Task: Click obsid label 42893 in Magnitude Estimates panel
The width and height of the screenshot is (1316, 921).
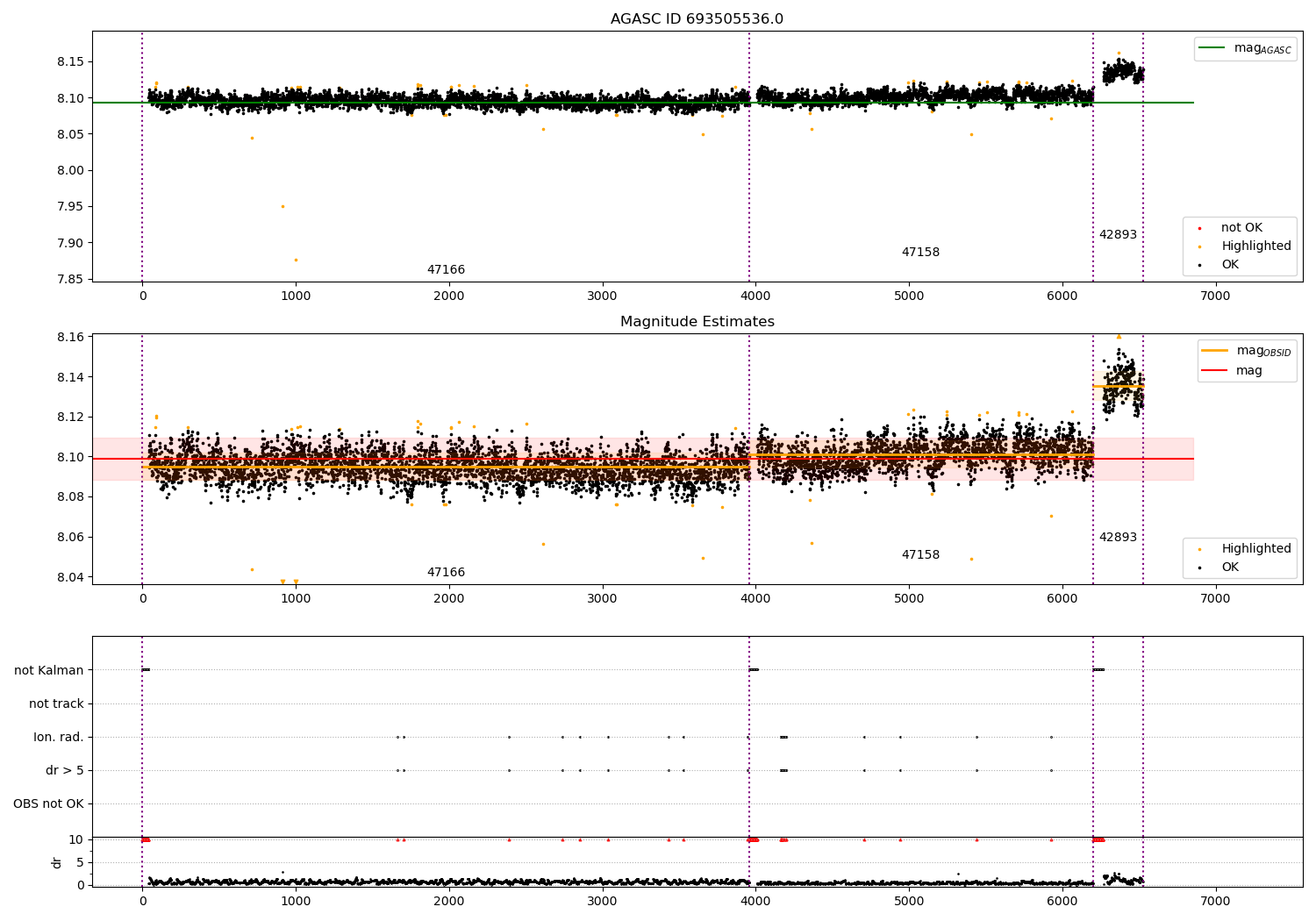Action: pos(1118,538)
